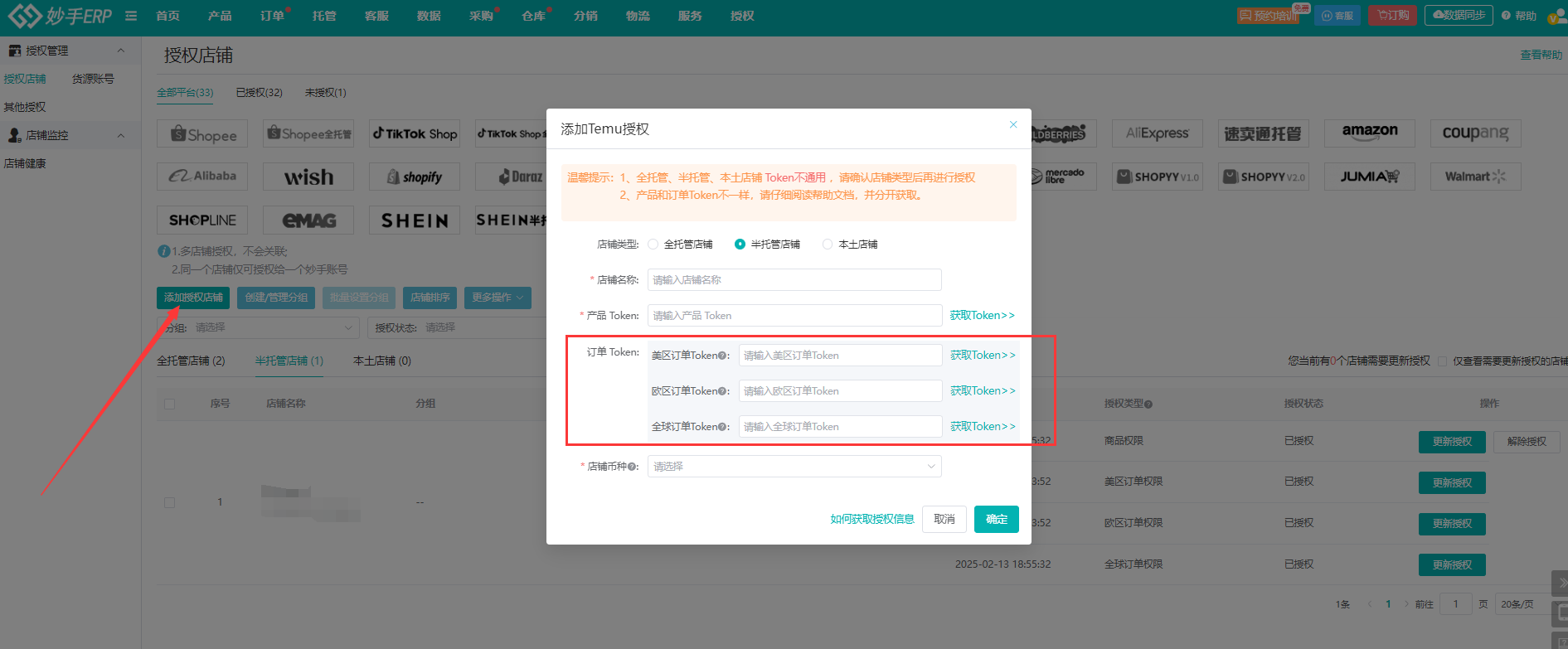Click the 取消 button in dialog
Screen dimensions: 1568x649
point(944,520)
